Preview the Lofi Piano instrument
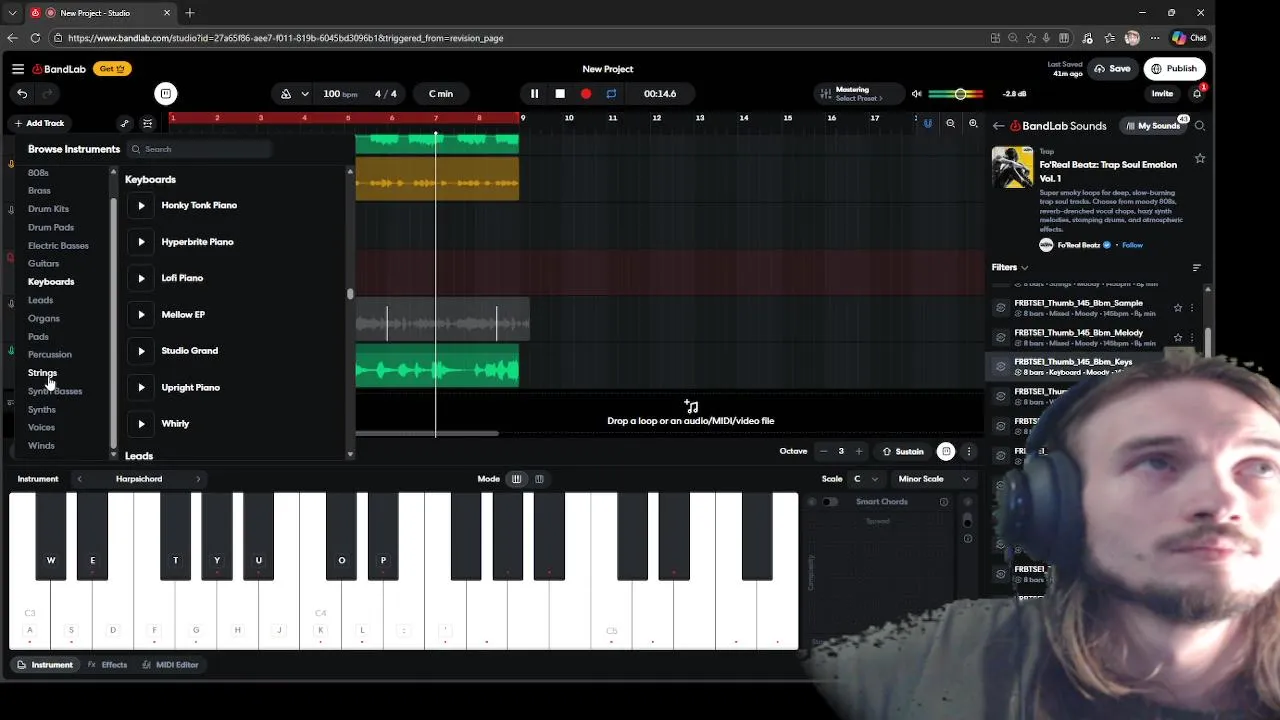Image resolution: width=1280 pixels, height=720 pixels. click(x=141, y=278)
